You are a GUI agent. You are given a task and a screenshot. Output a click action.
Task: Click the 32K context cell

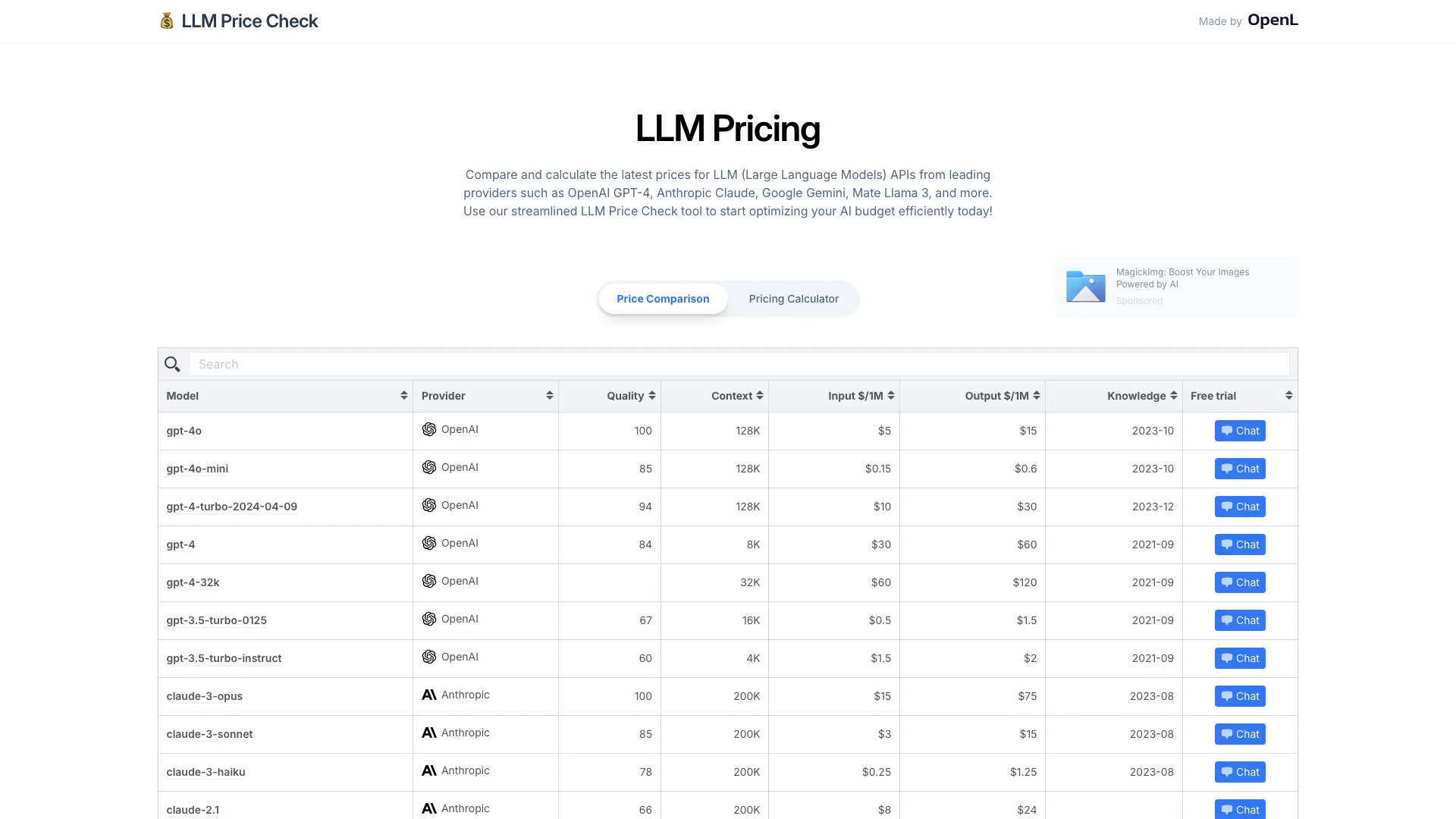[714, 582]
